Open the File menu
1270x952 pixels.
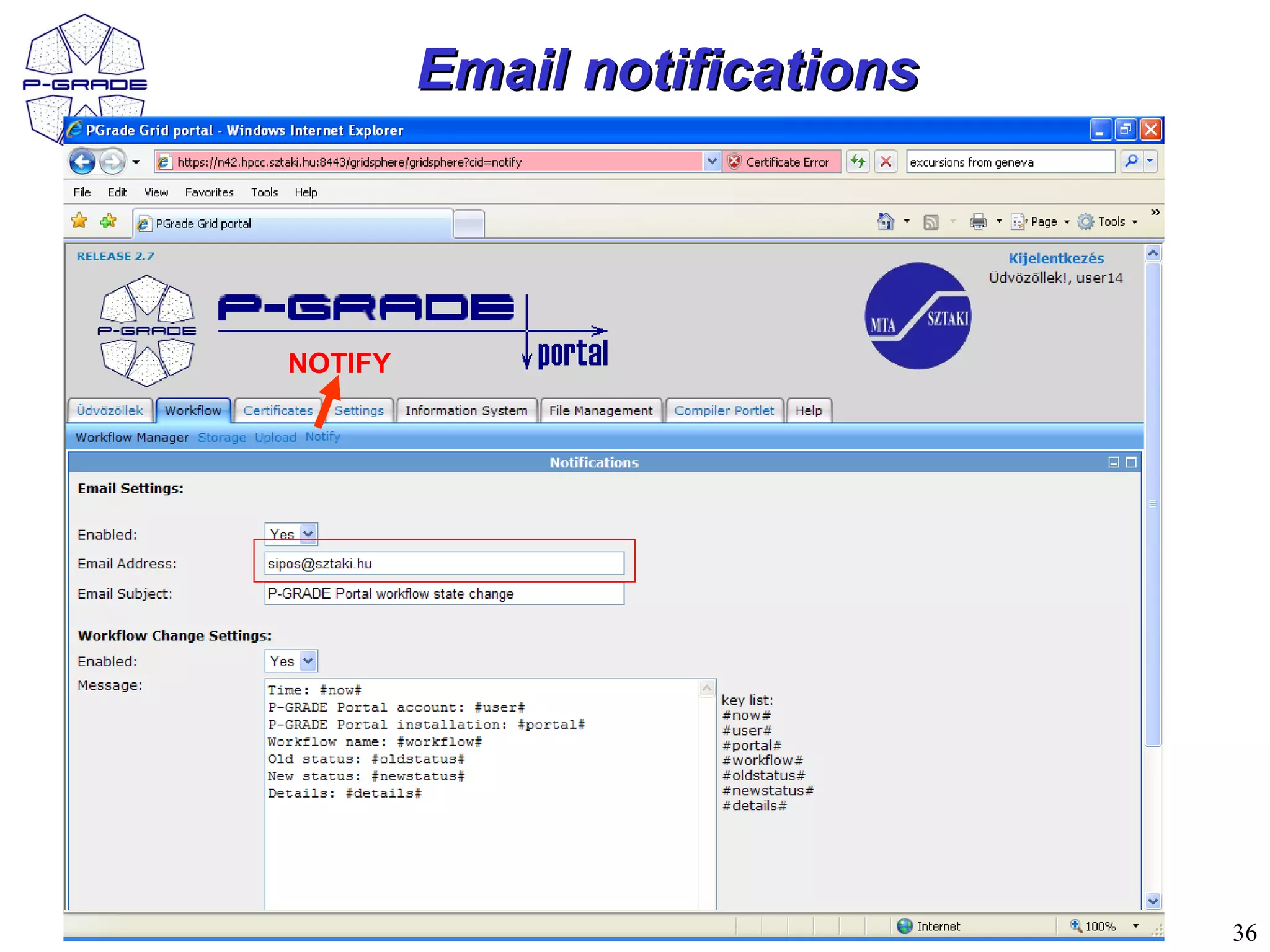click(82, 192)
